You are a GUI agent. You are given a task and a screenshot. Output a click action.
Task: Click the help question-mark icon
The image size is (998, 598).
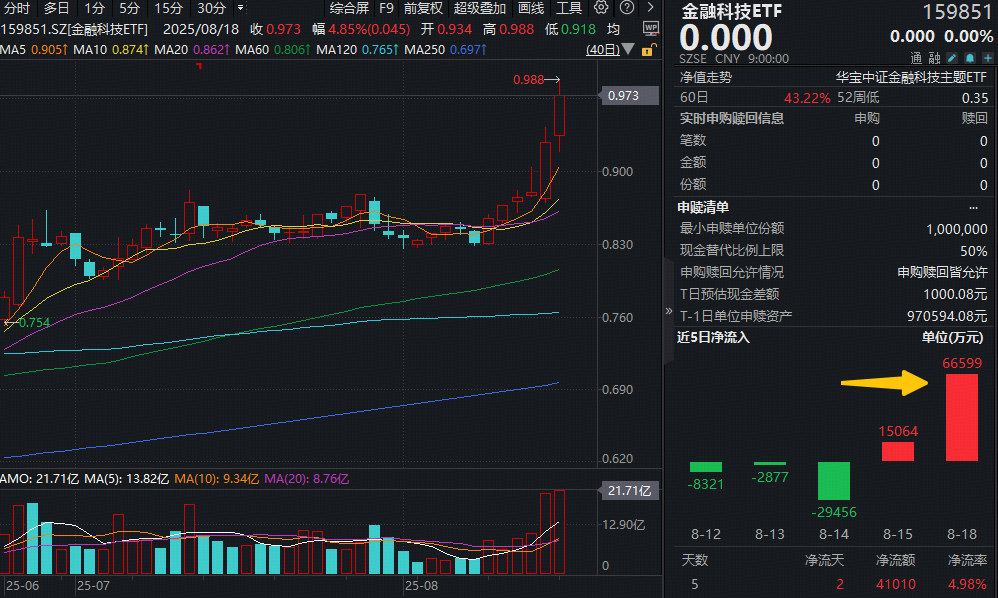[625, 7]
